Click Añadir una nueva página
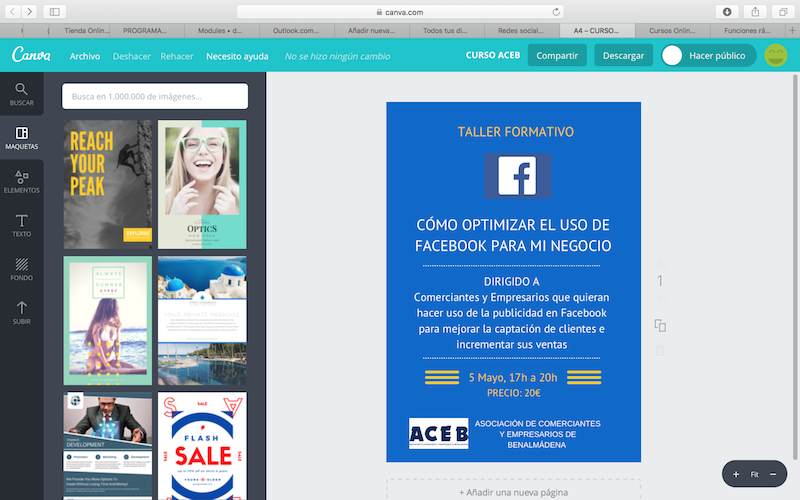Screen dimensions: 800x500 [513, 492]
